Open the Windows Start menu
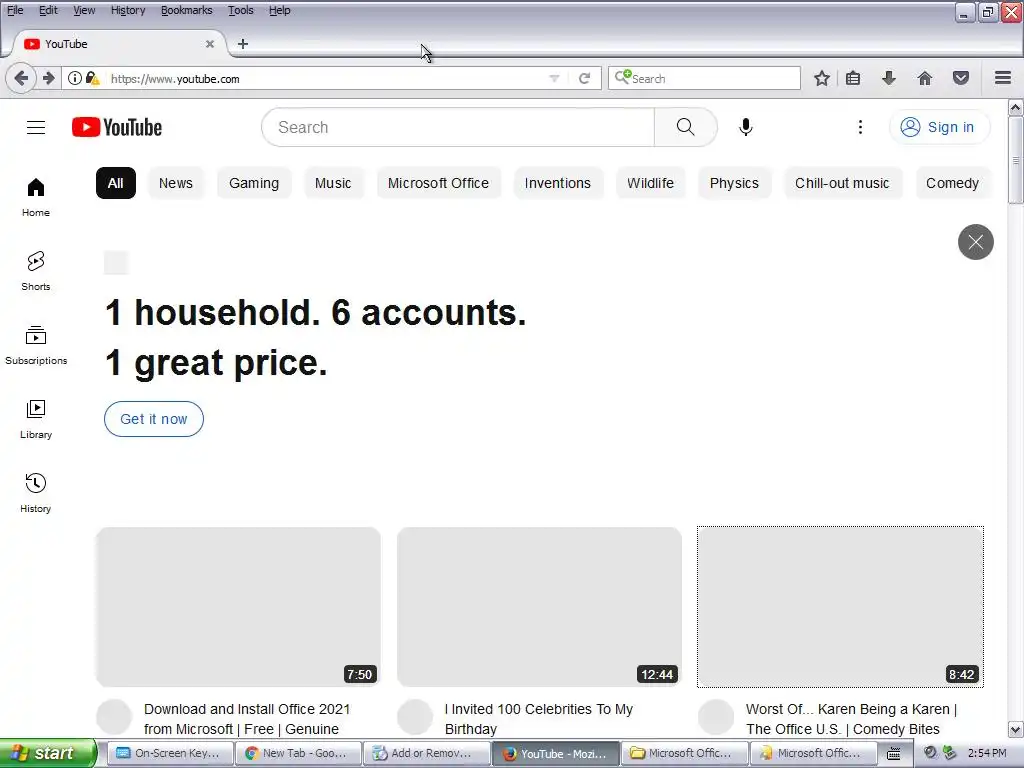The image size is (1024, 768). pos(47,754)
